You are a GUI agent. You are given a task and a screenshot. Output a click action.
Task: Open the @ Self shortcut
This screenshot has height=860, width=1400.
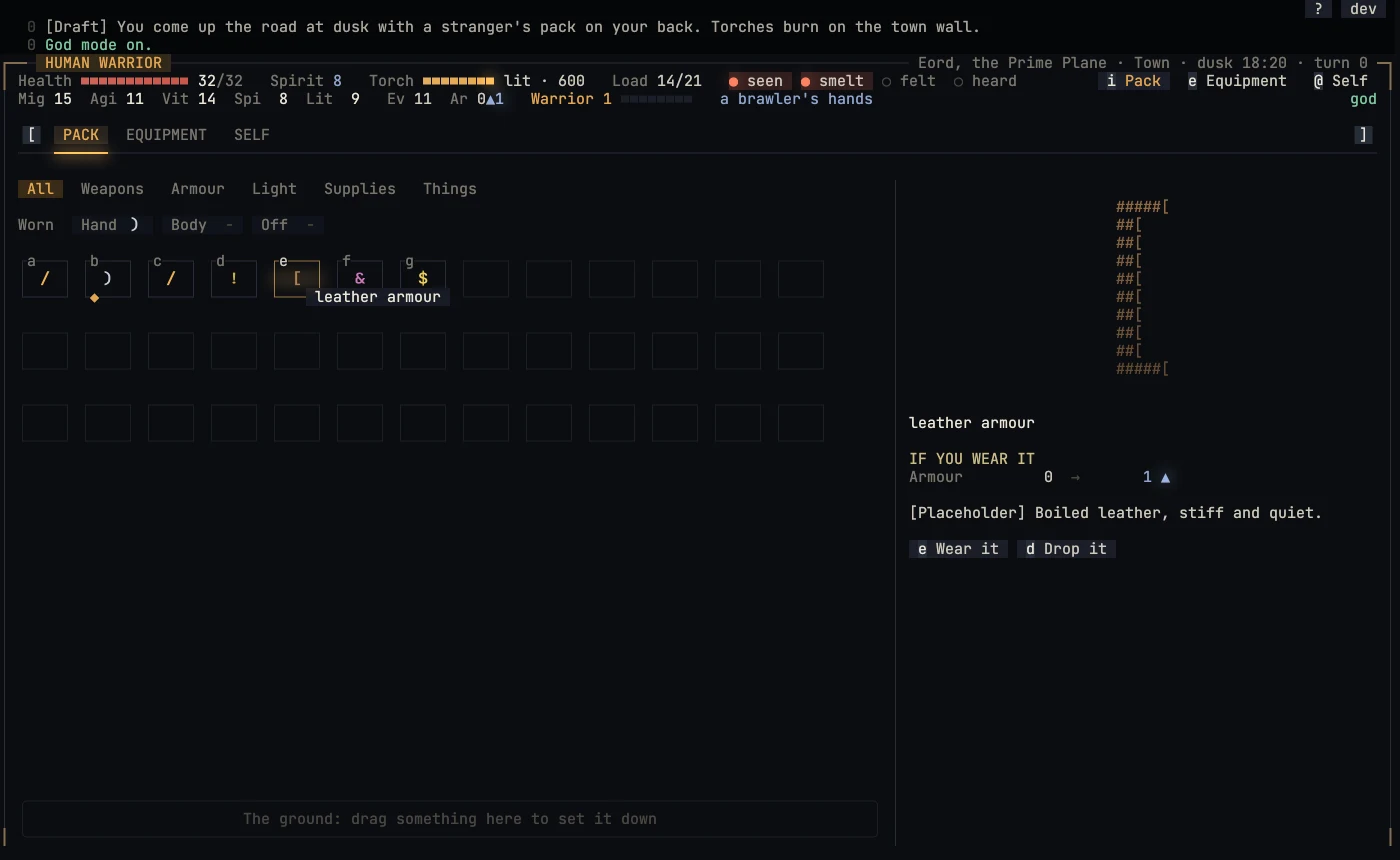(x=1341, y=81)
